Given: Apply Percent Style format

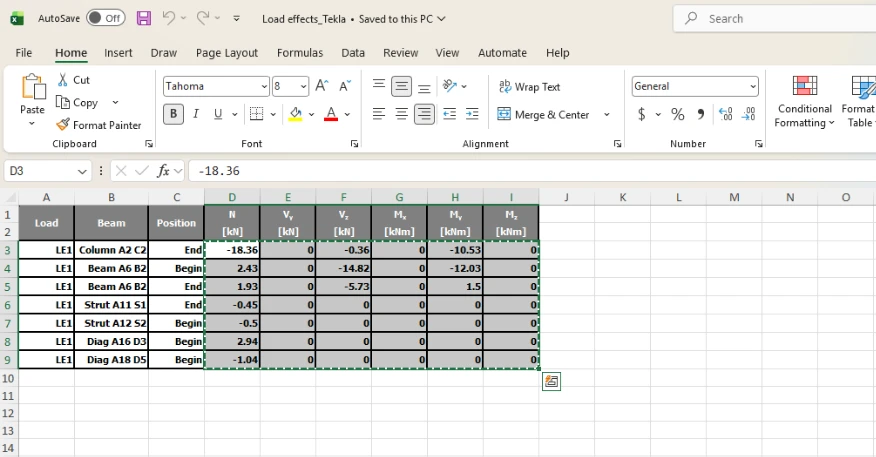Looking at the screenshot, I should coord(678,115).
